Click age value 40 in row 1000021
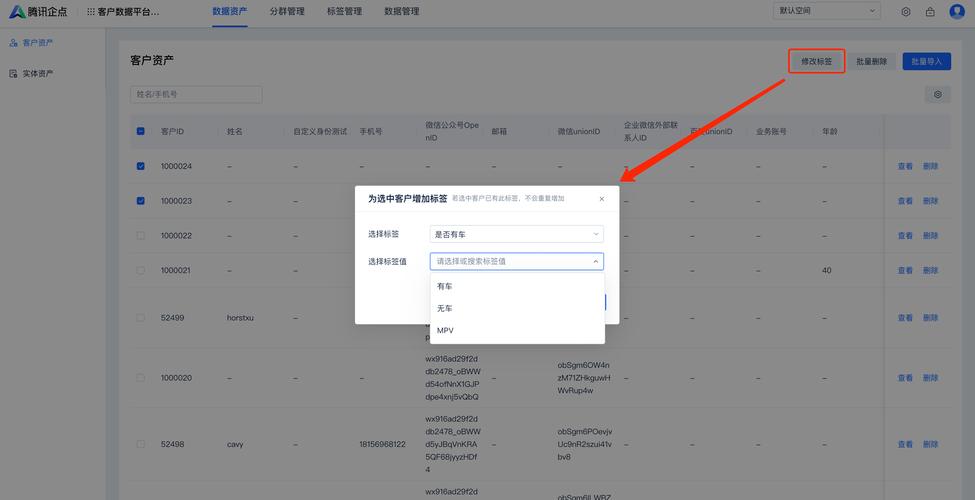The height and width of the screenshot is (500, 975). coord(826,271)
